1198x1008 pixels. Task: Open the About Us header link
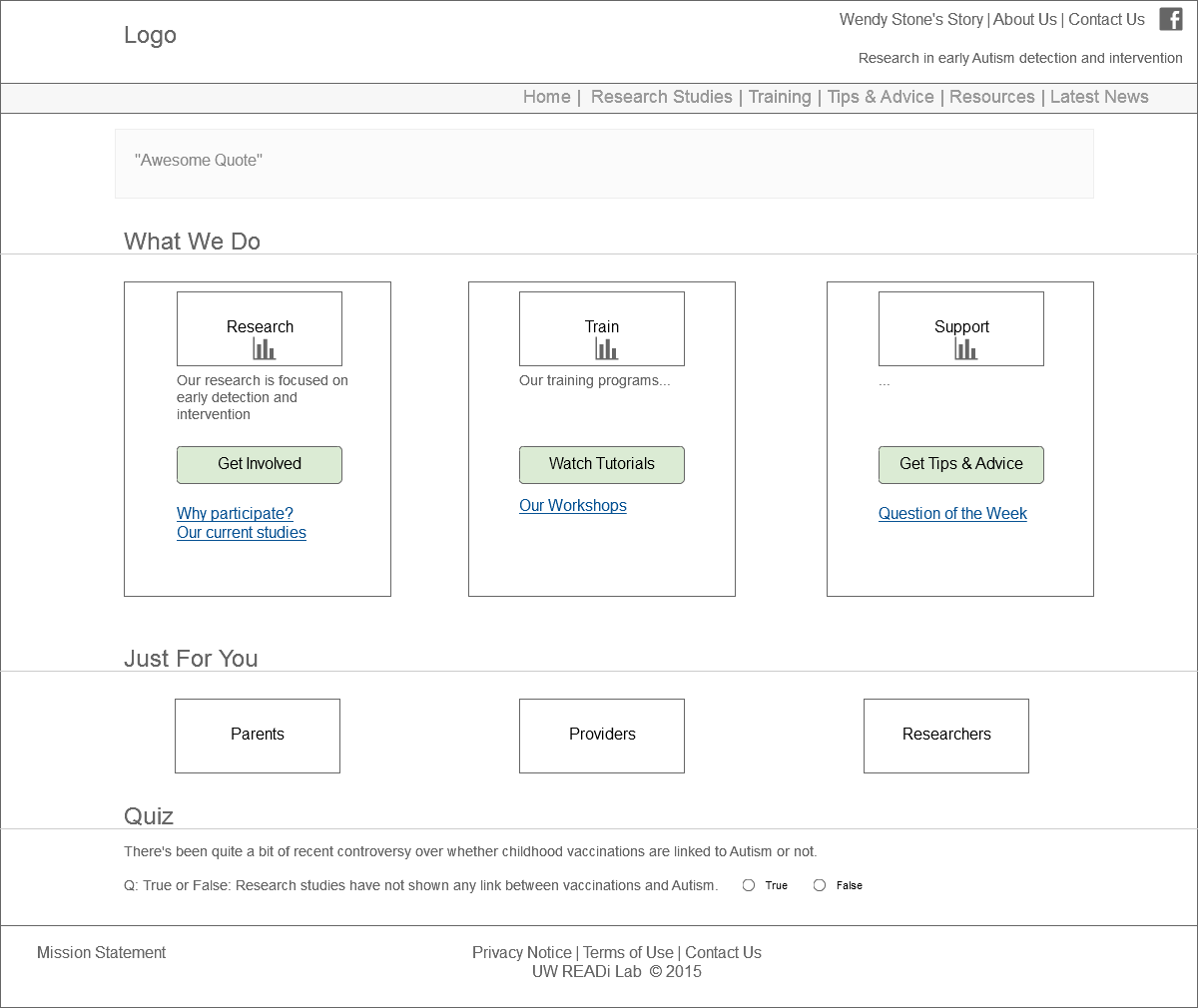pos(1025,20)
